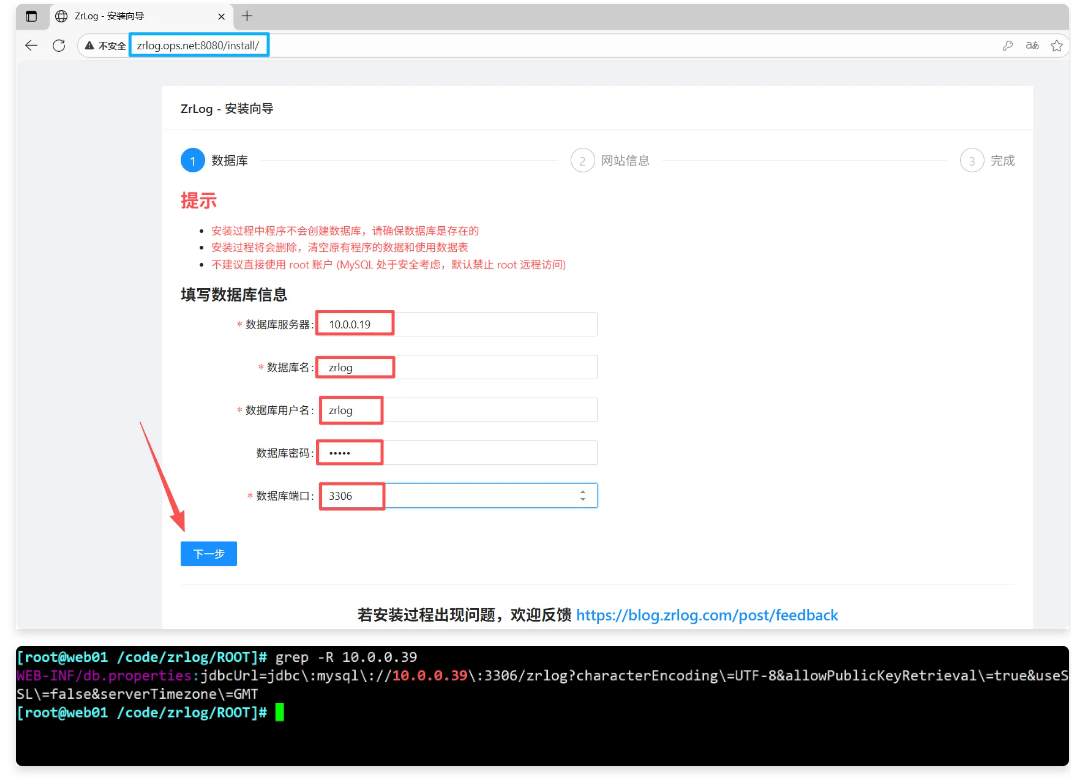Click the translate page icon in address bar

(1032, 46)
